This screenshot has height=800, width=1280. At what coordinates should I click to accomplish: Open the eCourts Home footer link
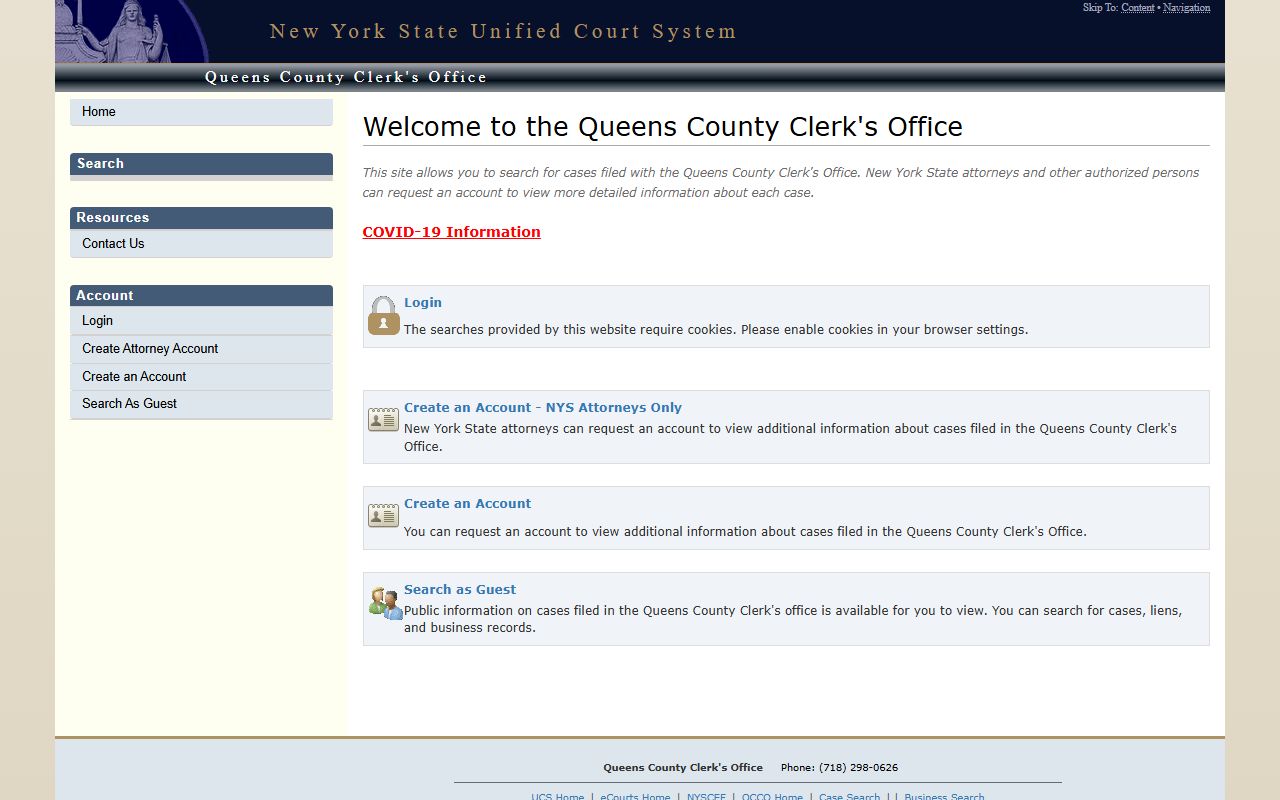coord(635,797)
